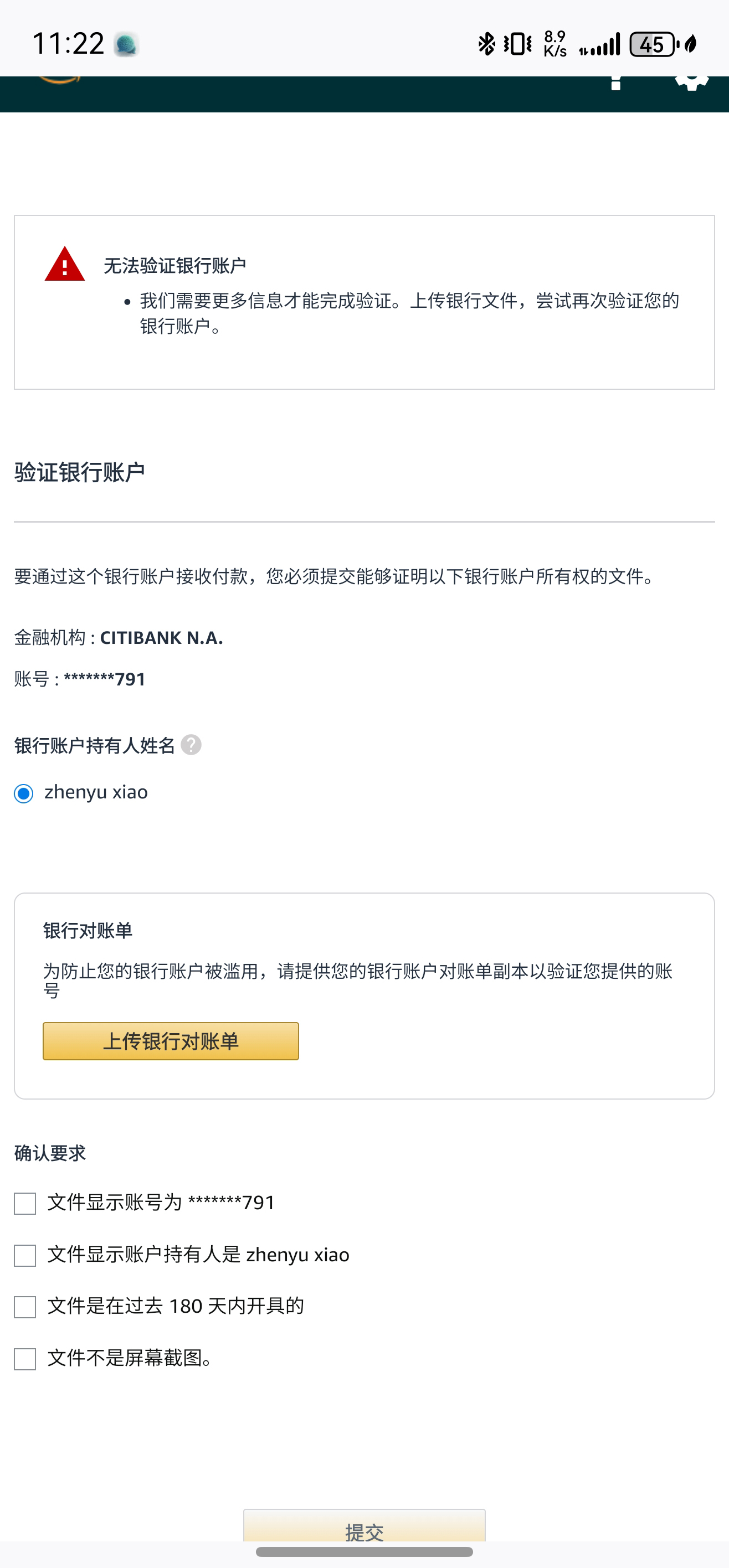Check the account holder zhenyu xiao box
Image resolution: width=729 pixels, height=1568 pixels.
point(25,1255)
